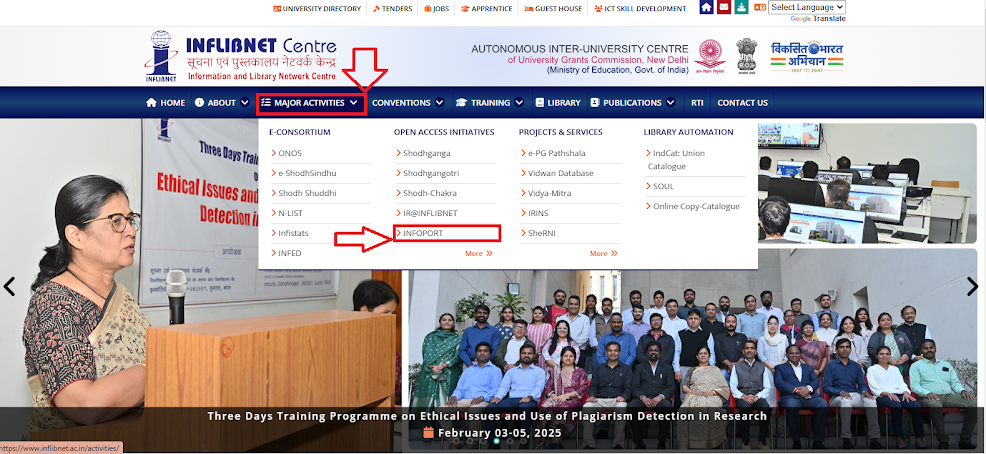Image resolution: width=986 pixels, height=454 pixels.
Task: Expand the Conventions menu chevron
Action: coord(439,102)
